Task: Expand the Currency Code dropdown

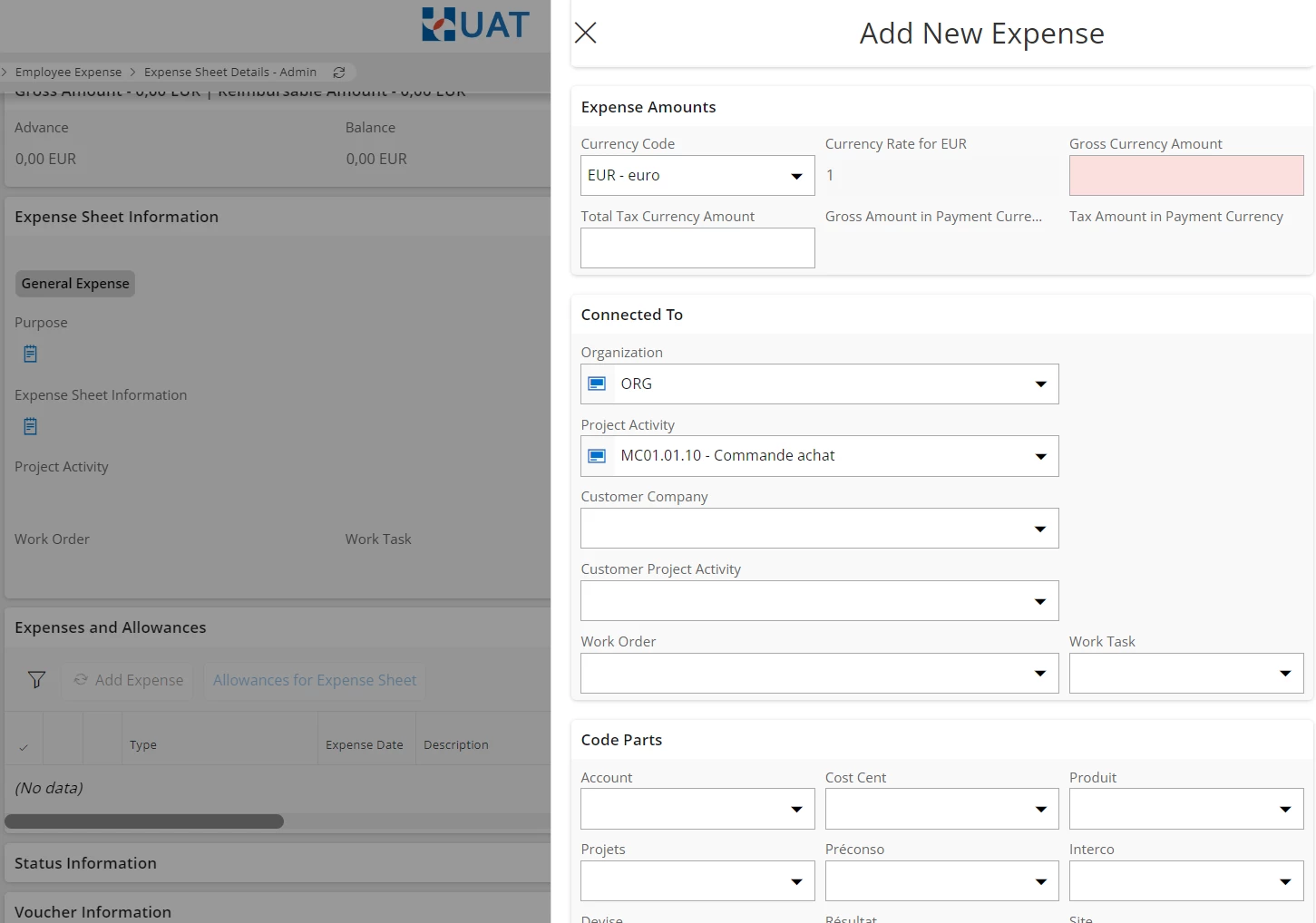Action: 796,176
